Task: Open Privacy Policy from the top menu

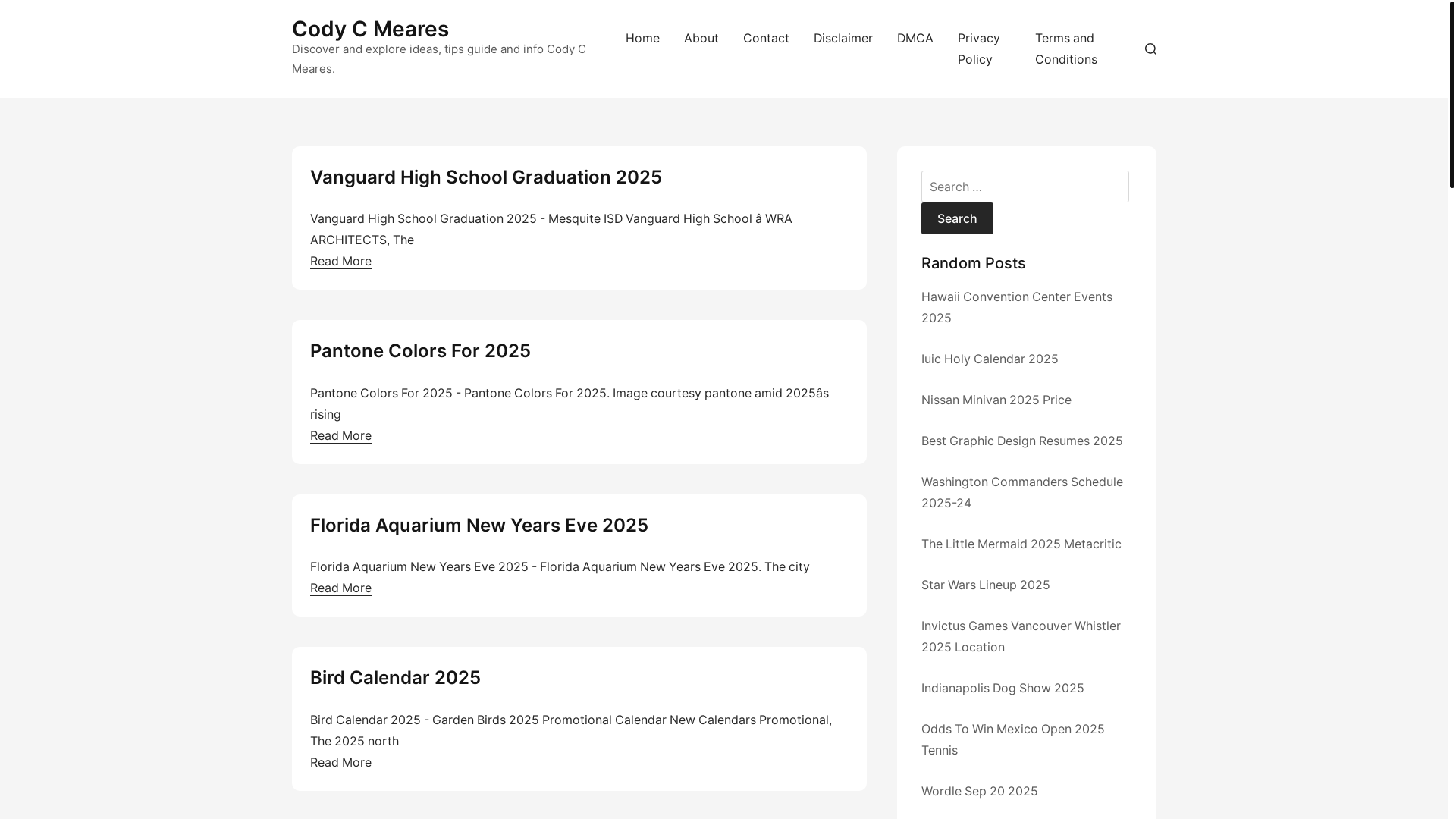Action: pos(979,49)
